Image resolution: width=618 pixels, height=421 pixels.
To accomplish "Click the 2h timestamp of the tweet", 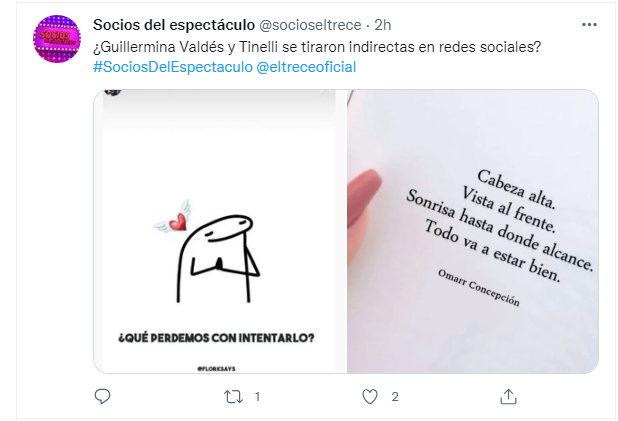I will click(382, 25).
